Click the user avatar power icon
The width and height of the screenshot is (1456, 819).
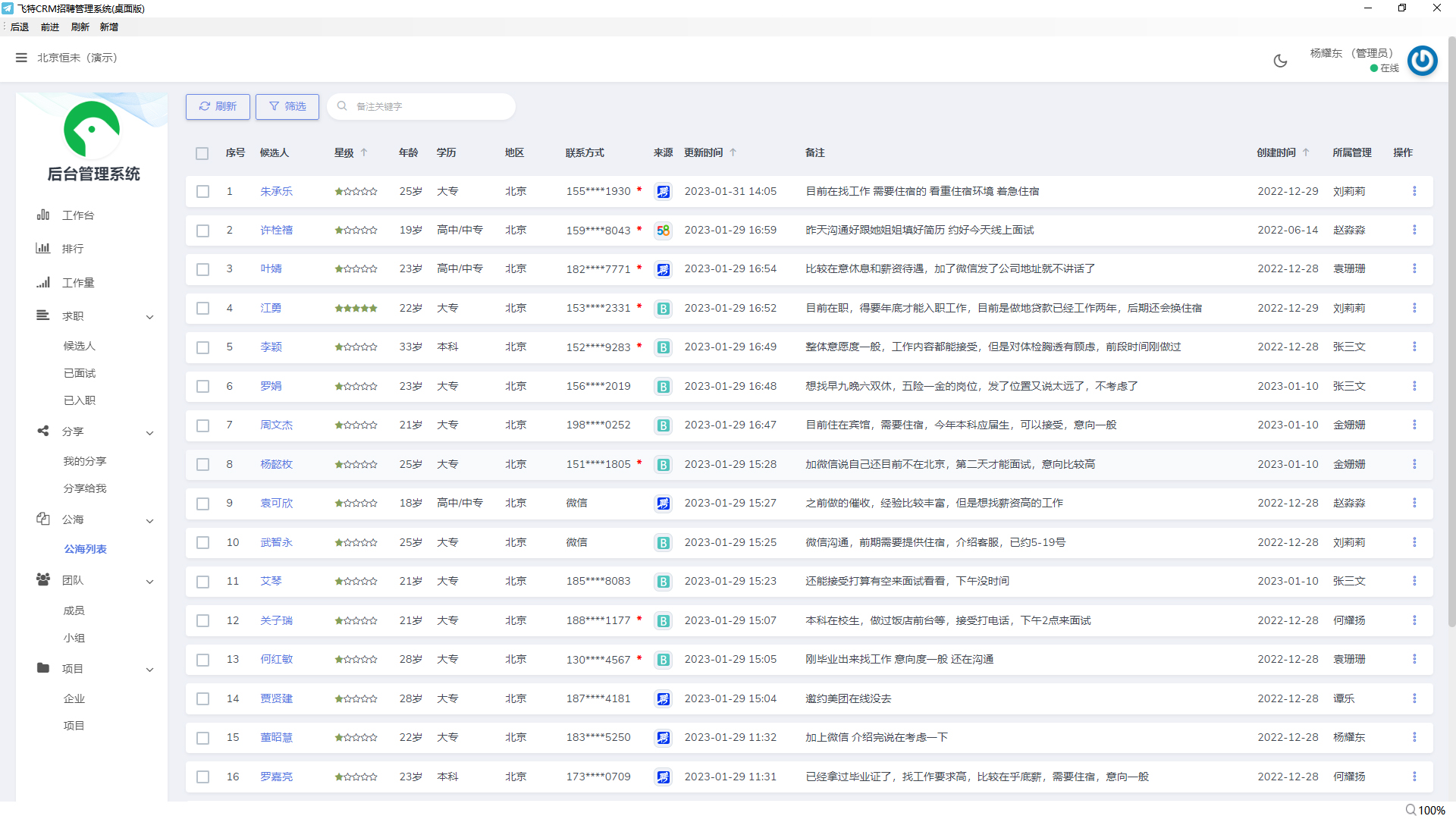[x=1422, y=61]
